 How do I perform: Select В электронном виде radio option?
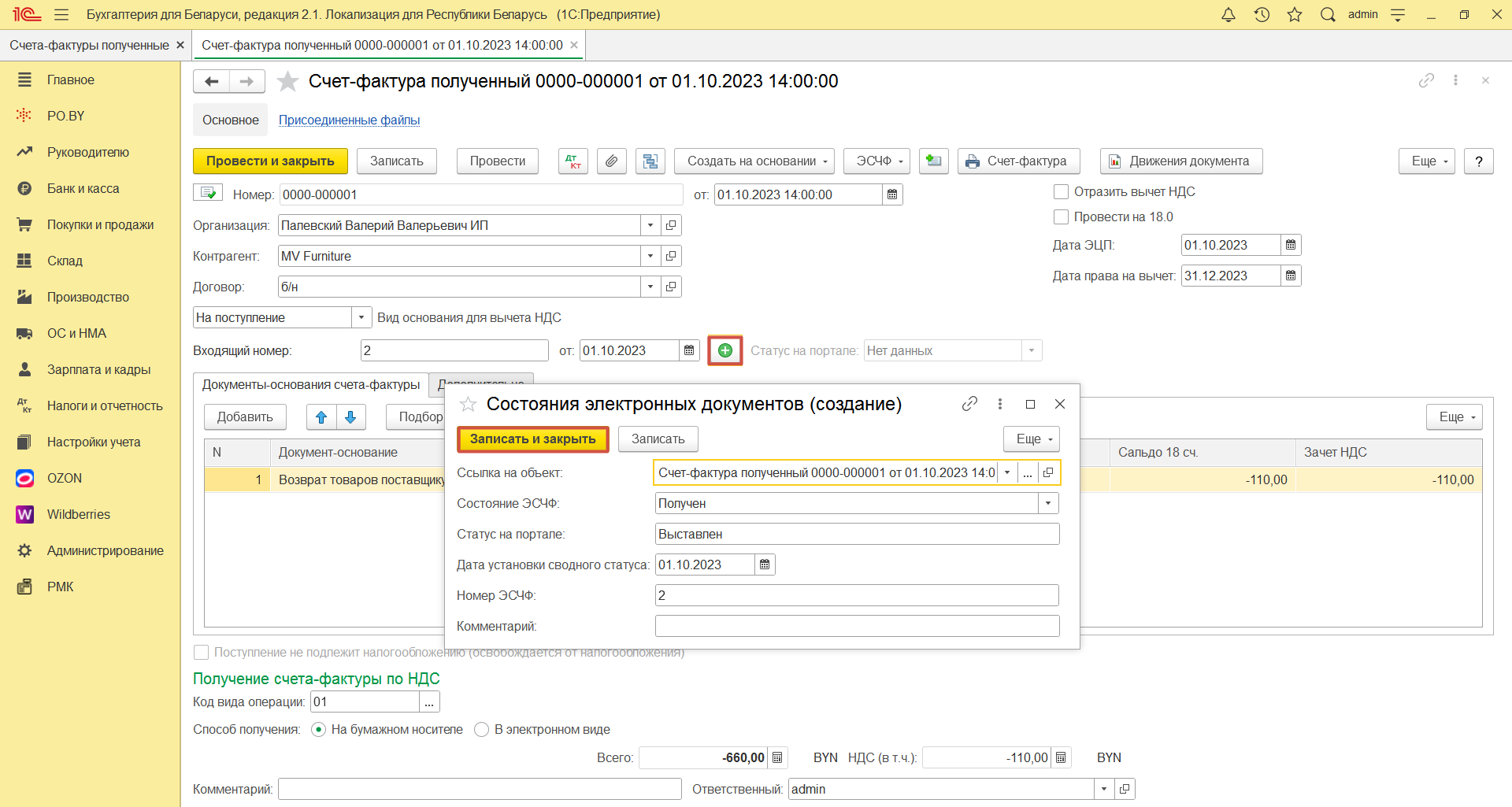tap(481, 729)
